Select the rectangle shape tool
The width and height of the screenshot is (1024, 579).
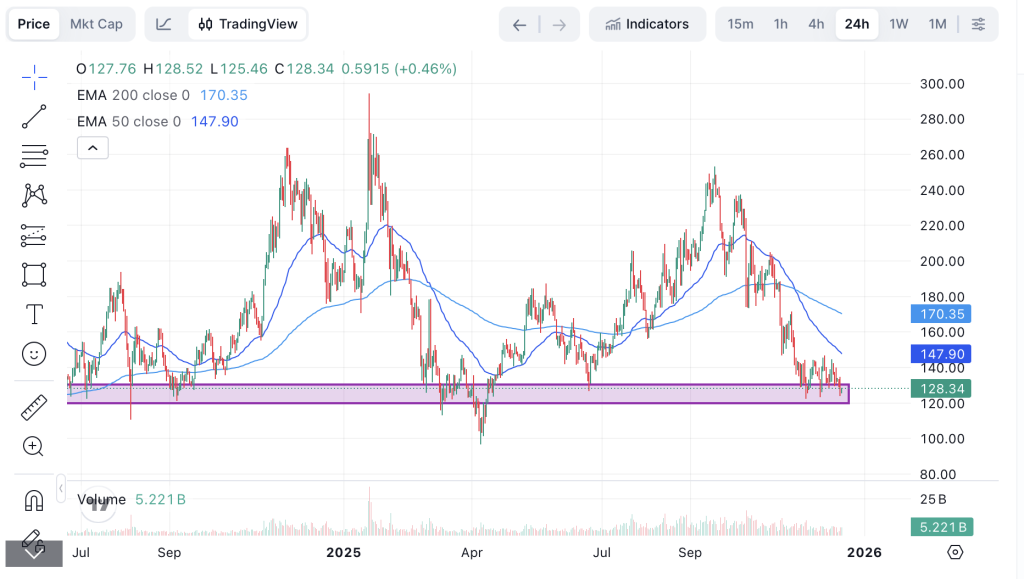(x=34, y=274)
